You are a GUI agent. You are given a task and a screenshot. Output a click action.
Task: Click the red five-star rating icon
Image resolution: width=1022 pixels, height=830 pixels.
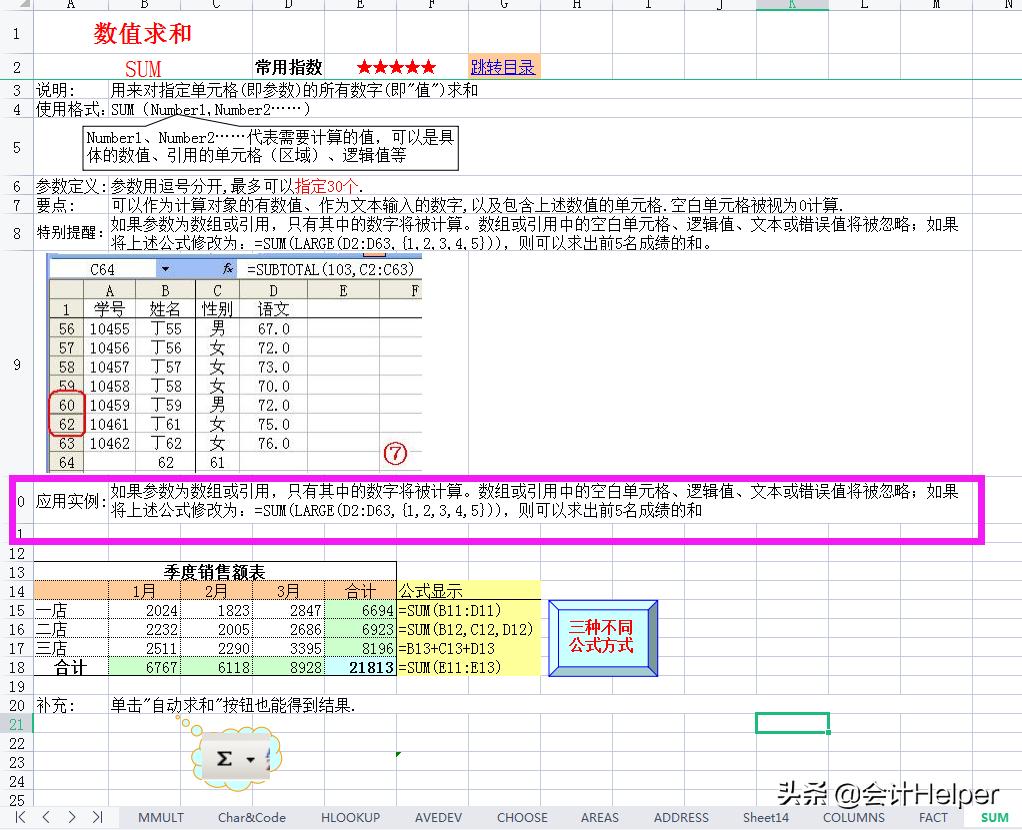(x=395, y=65)
